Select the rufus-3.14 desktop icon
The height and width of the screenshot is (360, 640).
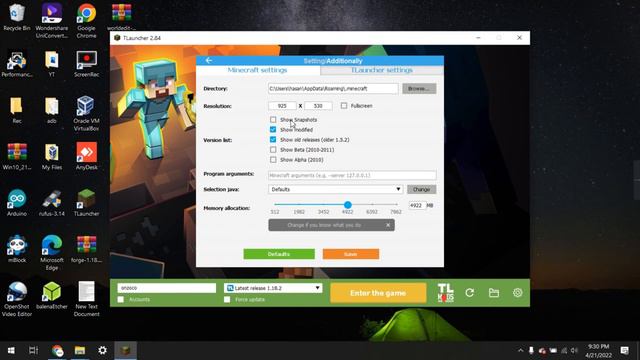coord(51,202)
